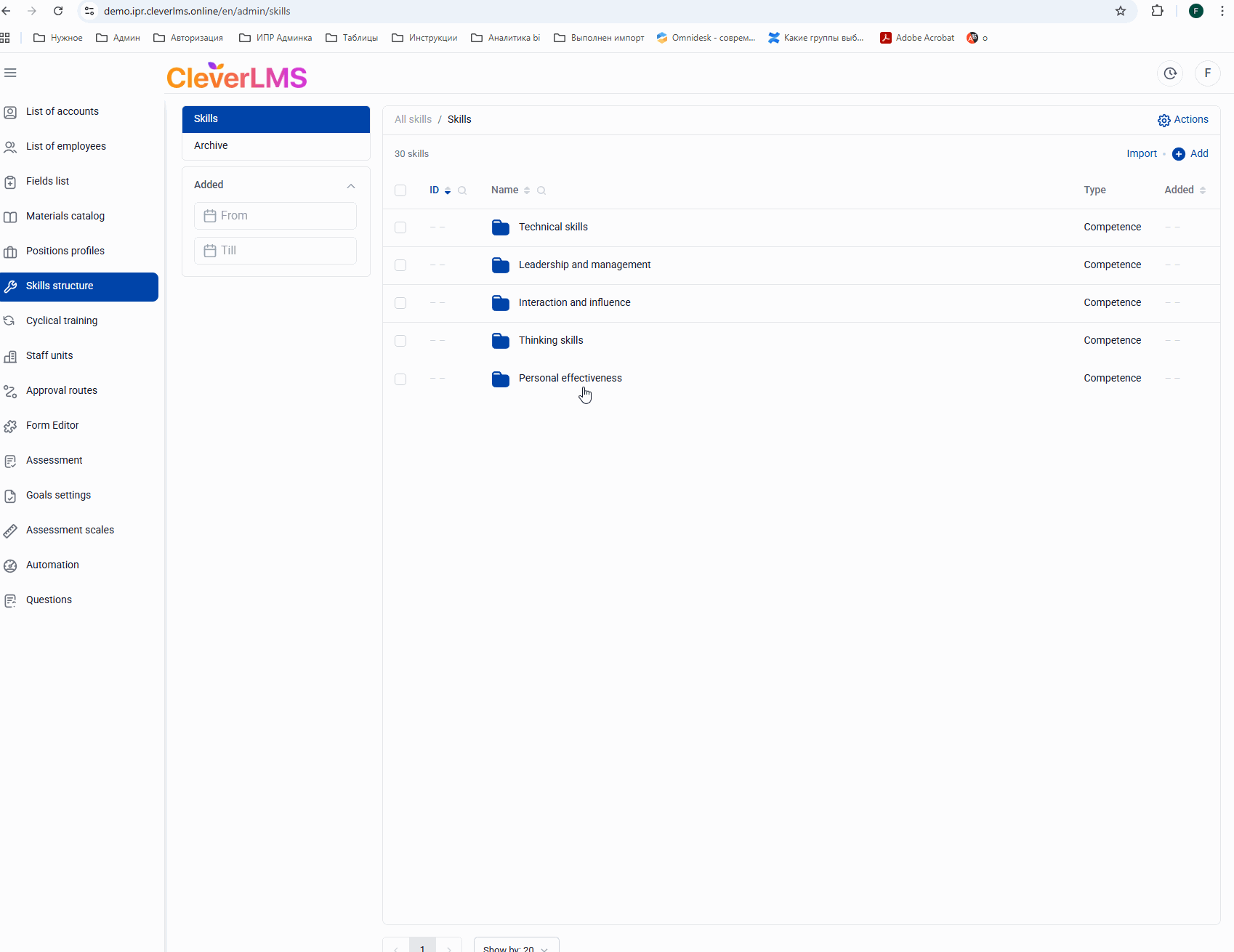1234x952 pixels.
Task: Click the Cyclical training refresh icon
Action: point(10,321)
